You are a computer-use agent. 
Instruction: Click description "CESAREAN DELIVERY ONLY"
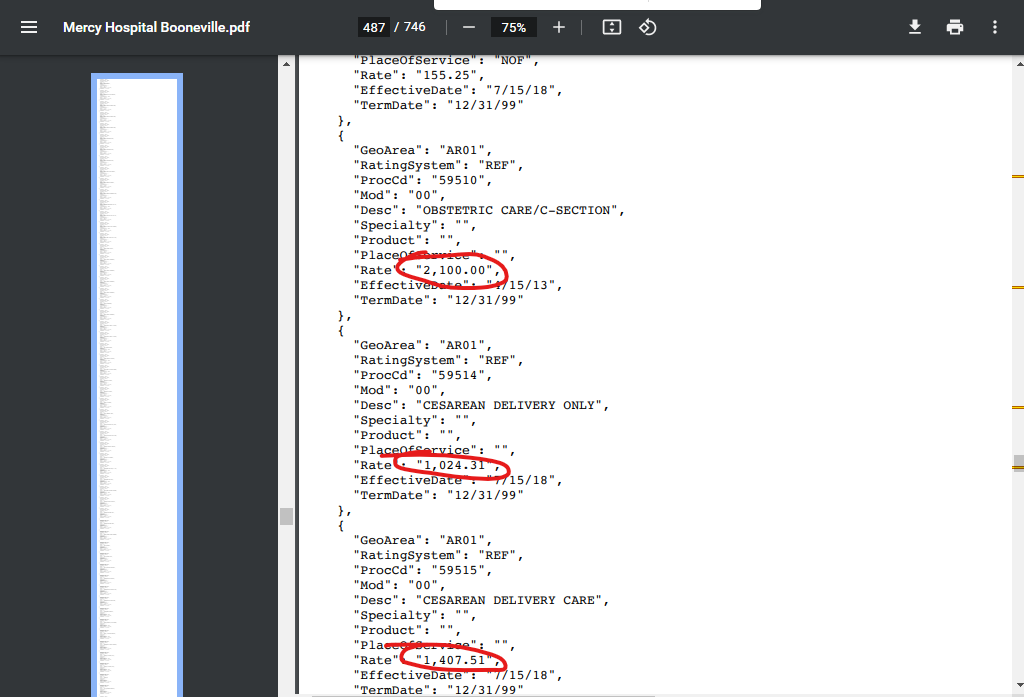[509, 405]
